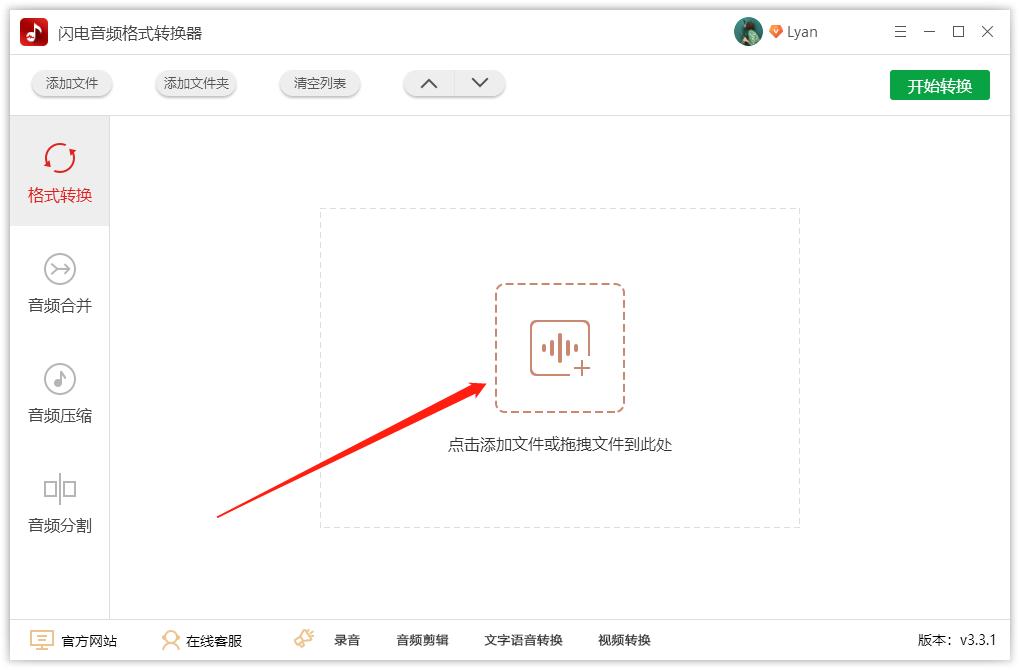This screenshot has width=1020, height=670.
Task: Click 清空列表 to clear the list
Action: [319, 84]
